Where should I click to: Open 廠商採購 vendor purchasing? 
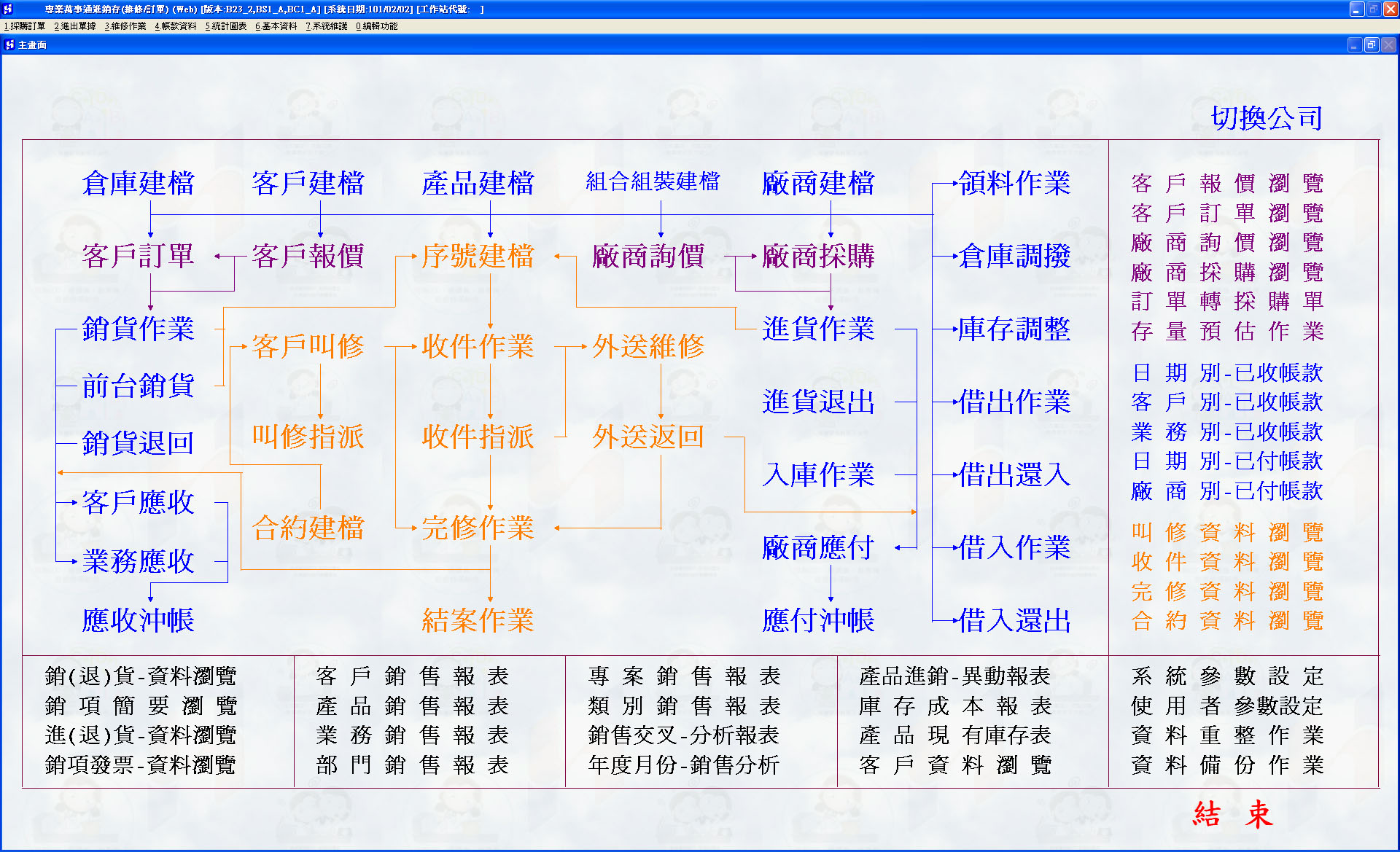[818, 257]
